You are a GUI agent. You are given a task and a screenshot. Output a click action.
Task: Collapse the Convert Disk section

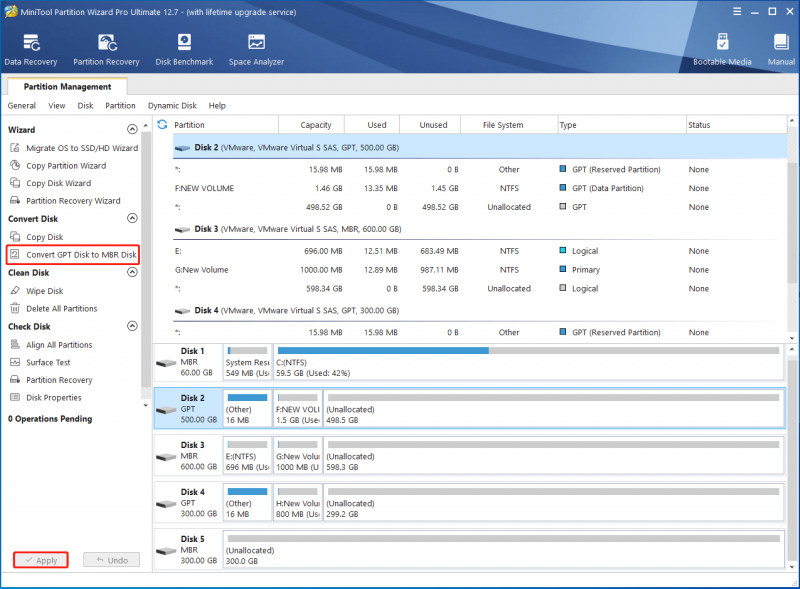coord(132,218)
